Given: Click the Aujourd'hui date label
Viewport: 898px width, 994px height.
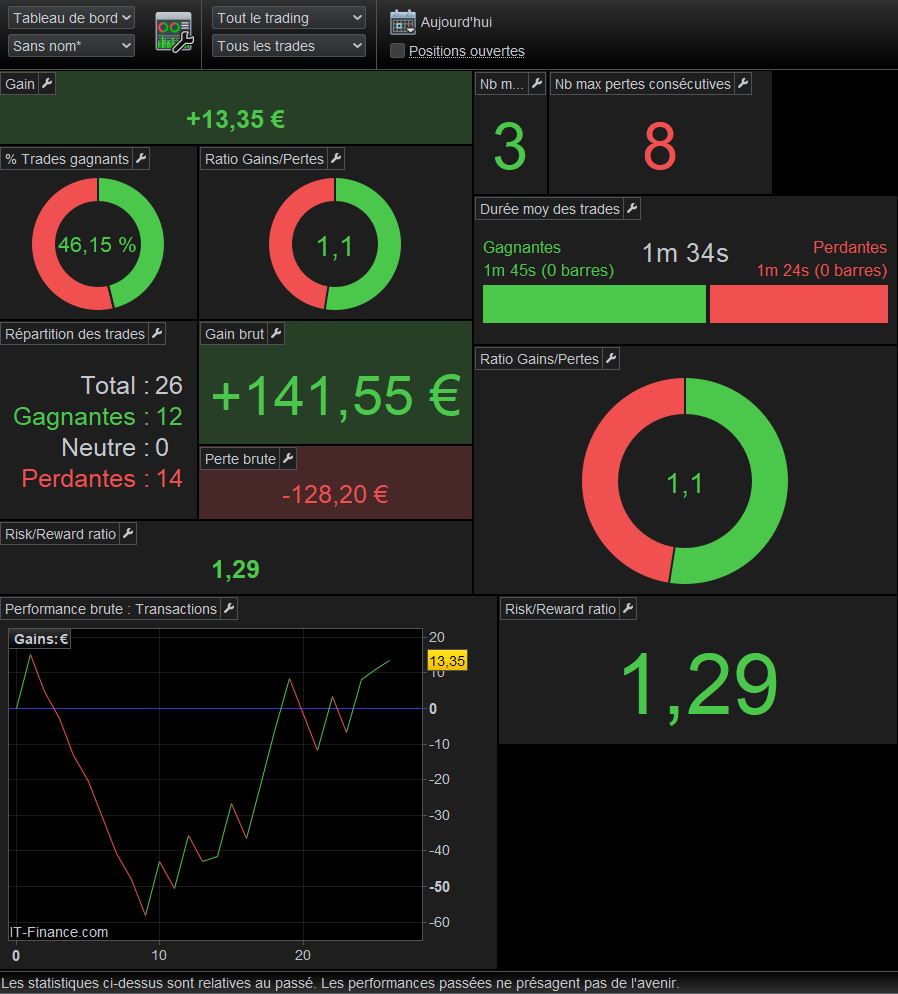Looking at the screenshot, I should pyautogui.click(x=456, y=22).
